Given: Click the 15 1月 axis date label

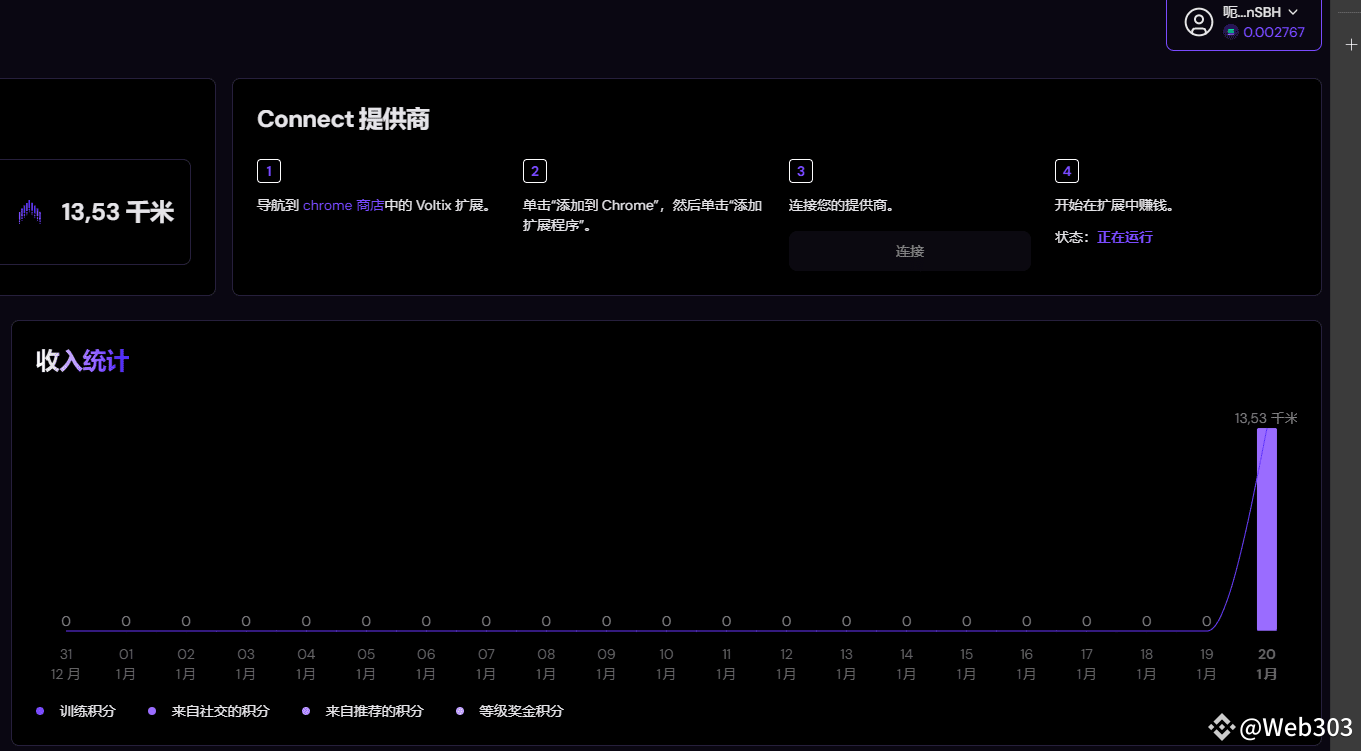Looking at the screenshot, I should click(966, 664).
